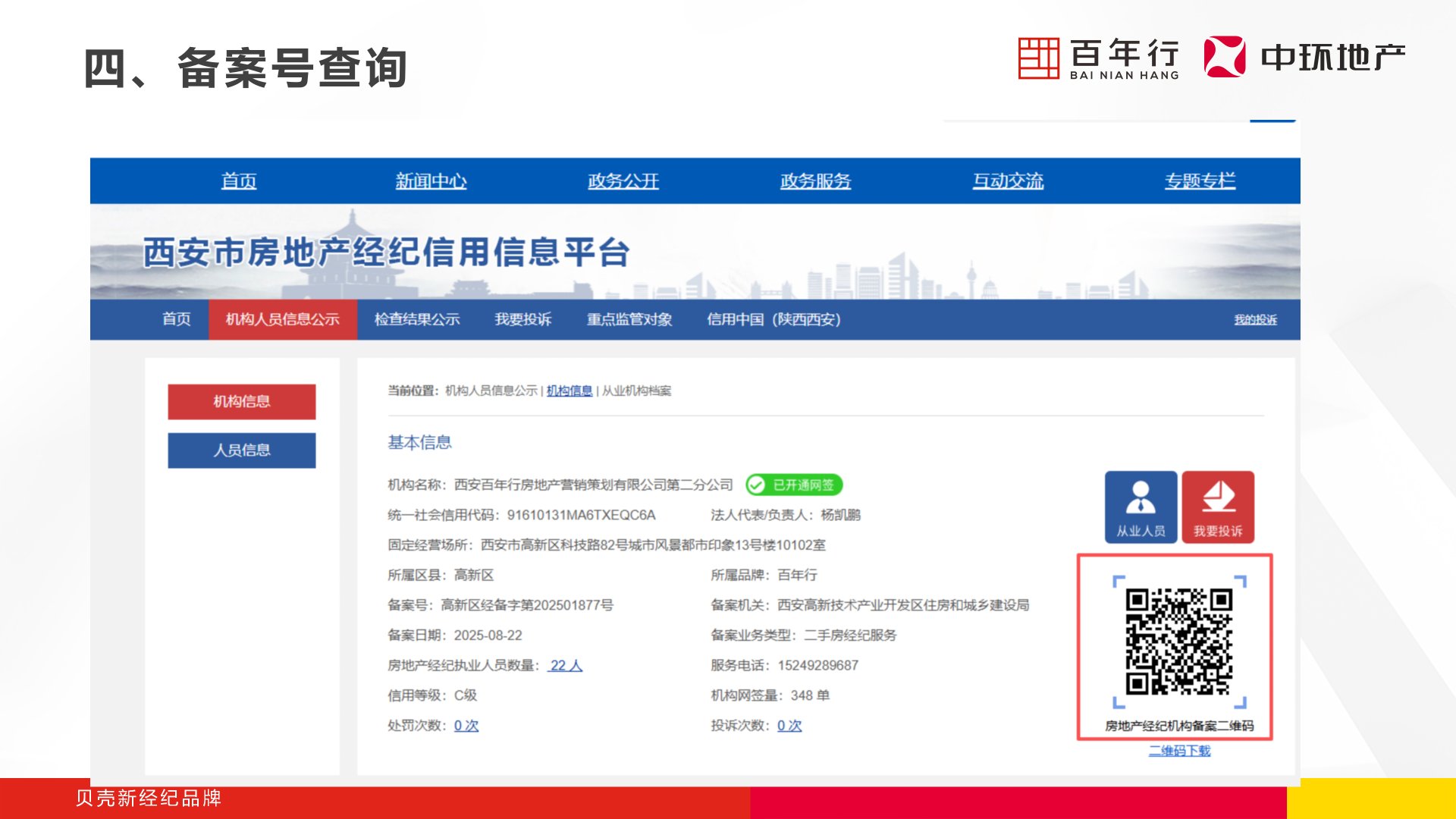Open 政务公开 in the top navigation
Screen dimensions: 1456x819
[623, 180]
